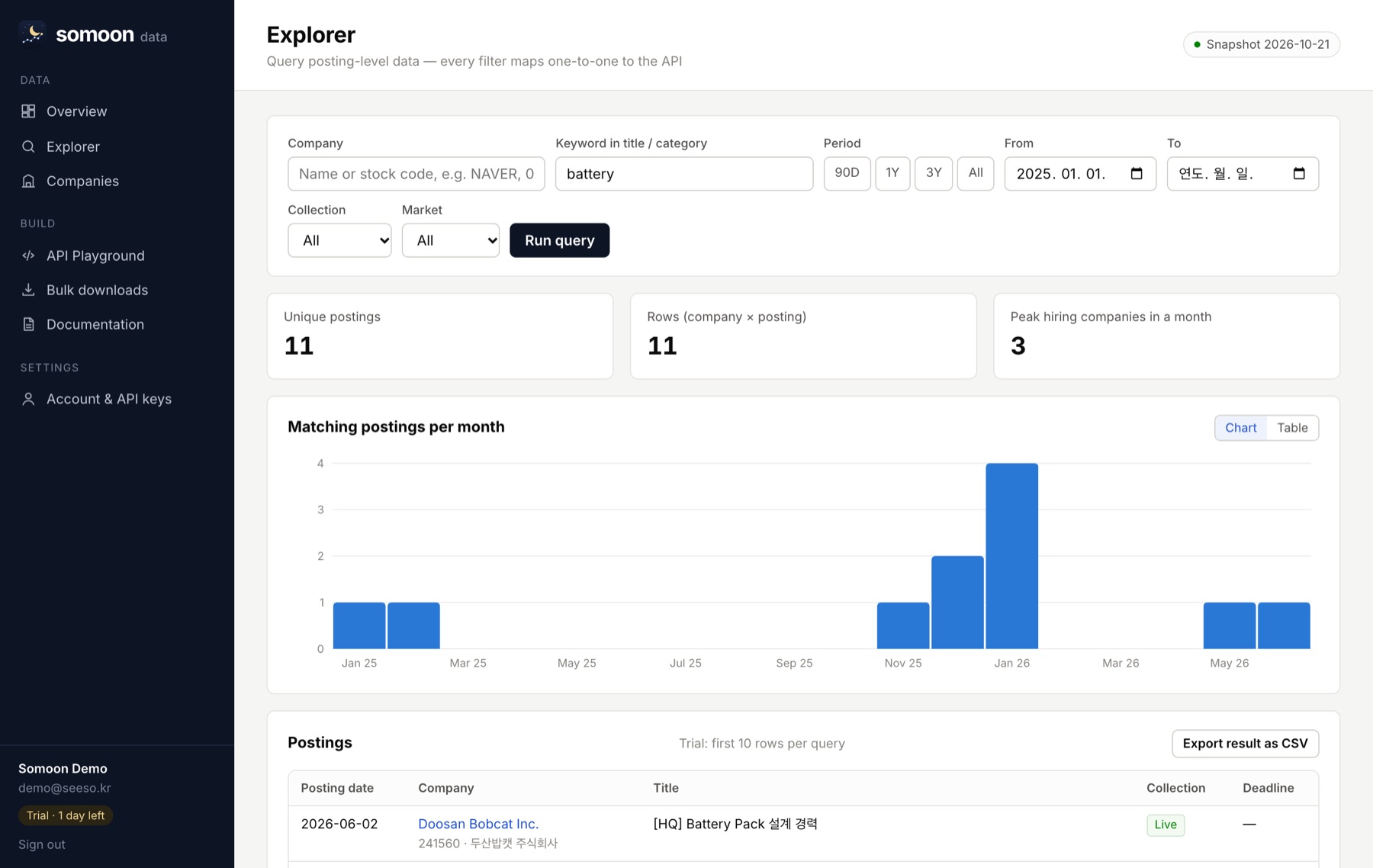
Task: Open the Doosan Bobcat Inc. company link
Action: [478, 824]
